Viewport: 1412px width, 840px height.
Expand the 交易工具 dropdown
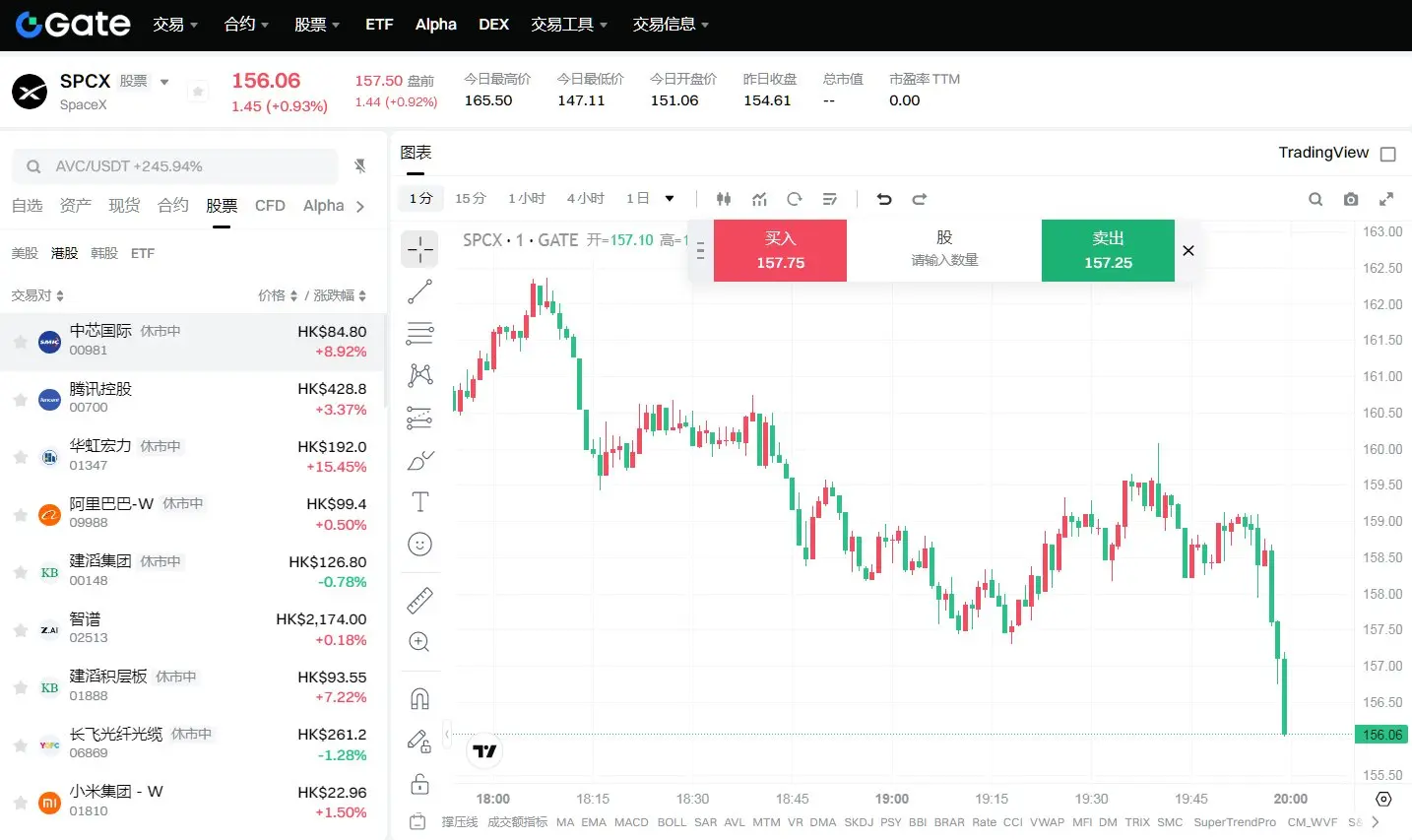(569, 25)
